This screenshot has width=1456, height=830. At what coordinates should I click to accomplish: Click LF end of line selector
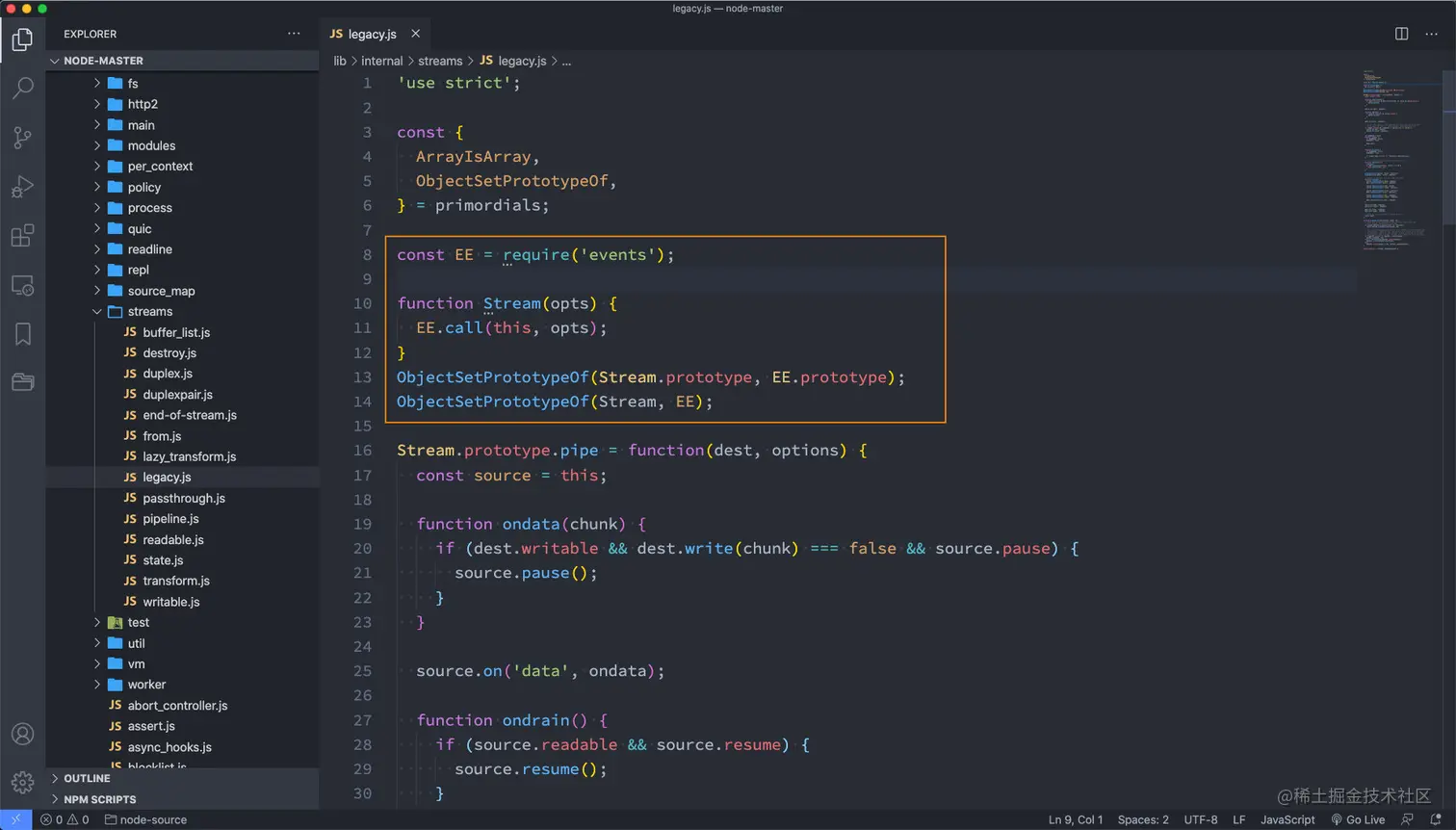pyautogui.click(x=1238, y=819)
